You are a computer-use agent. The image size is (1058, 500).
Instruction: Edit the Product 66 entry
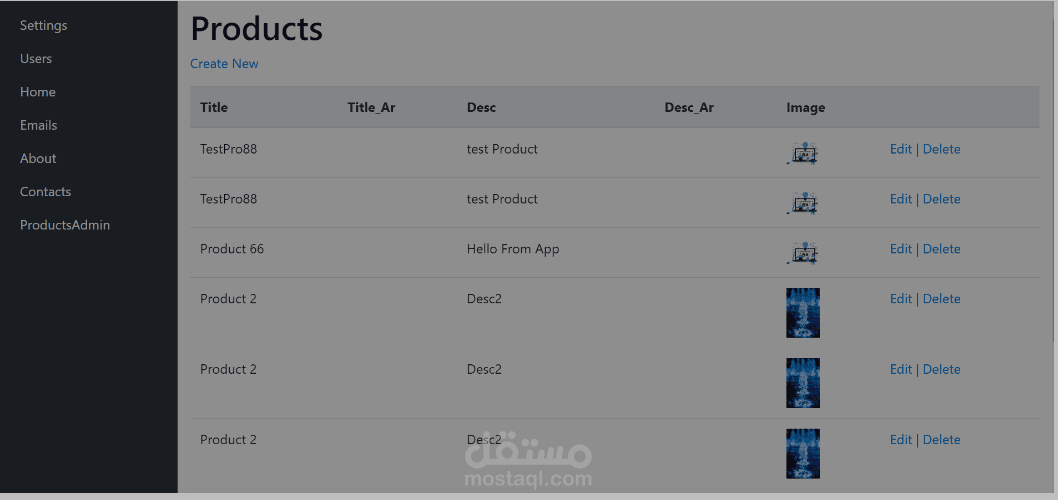pyautogui.click(x=900, y=249)
